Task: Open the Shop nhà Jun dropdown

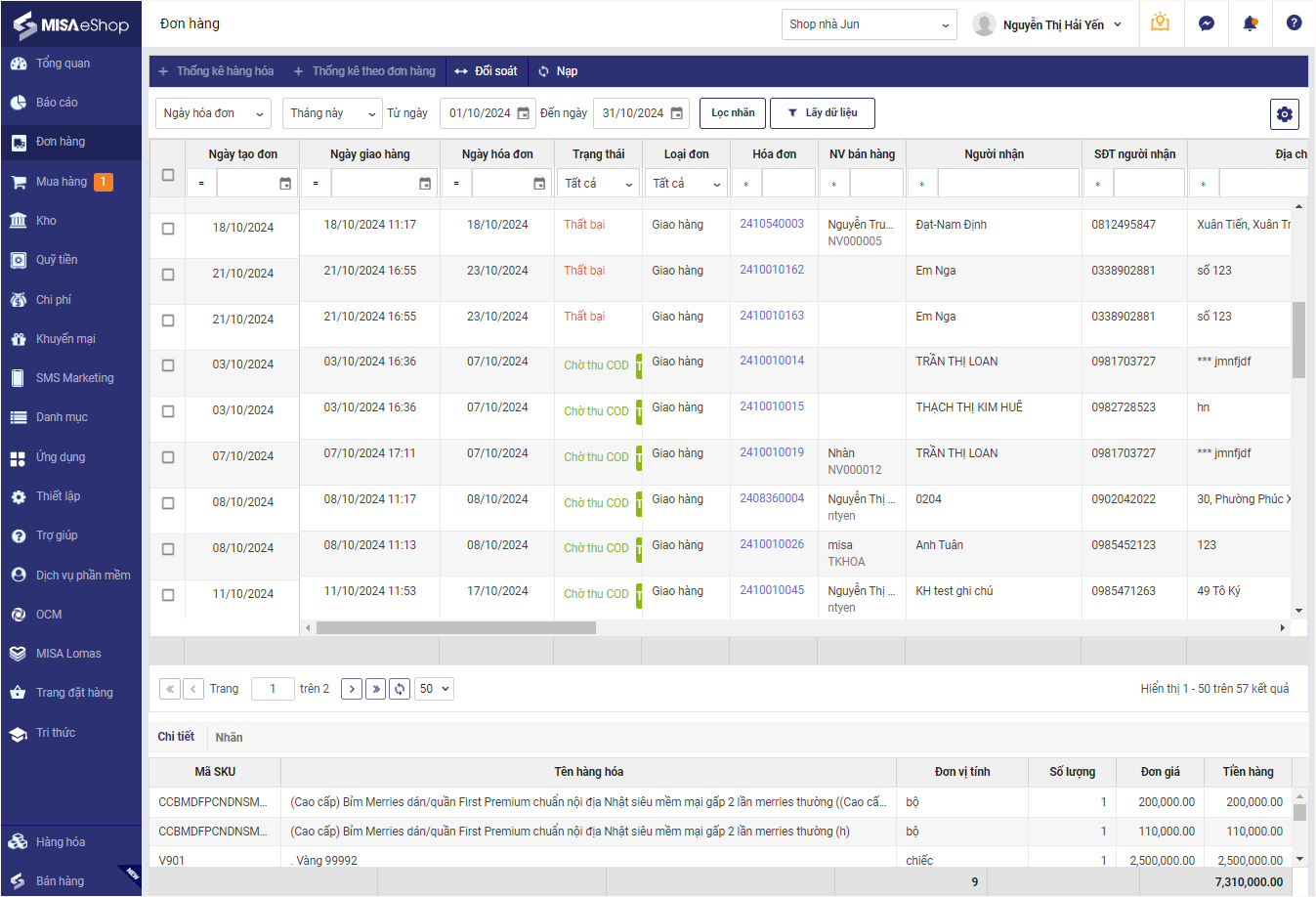Action: click(x=869, y=24)
